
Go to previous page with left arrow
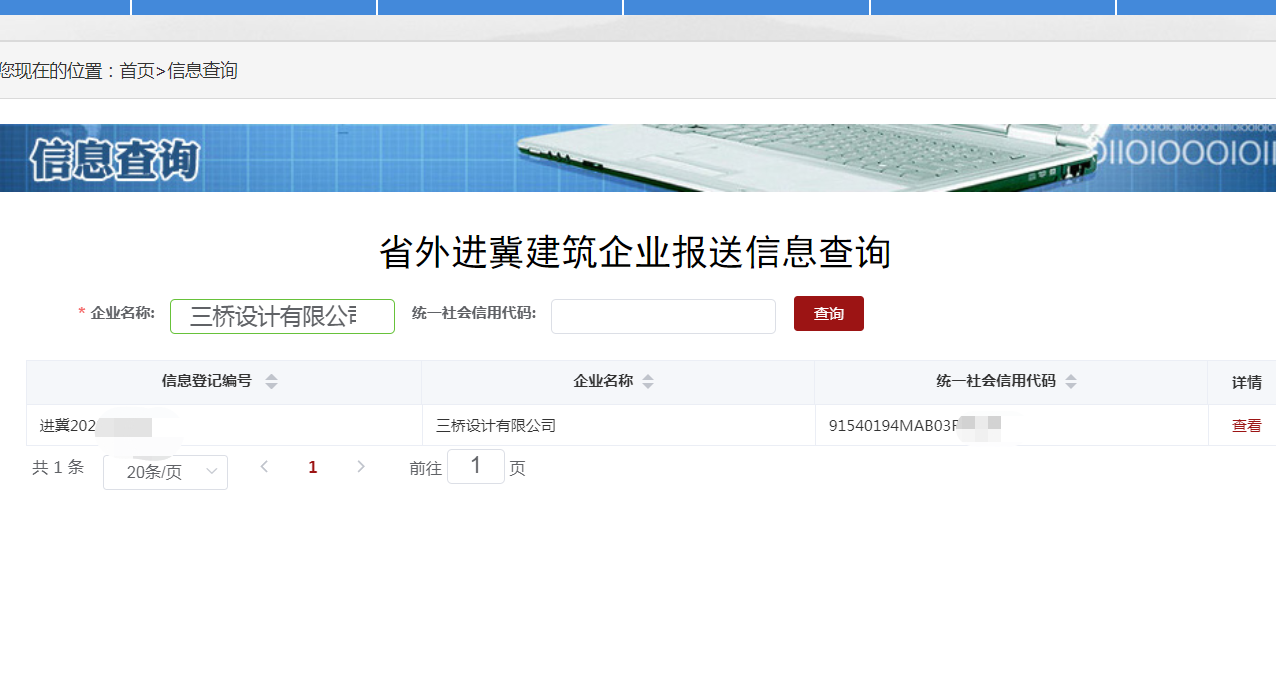pyautogui.click(x=264, y=467)
